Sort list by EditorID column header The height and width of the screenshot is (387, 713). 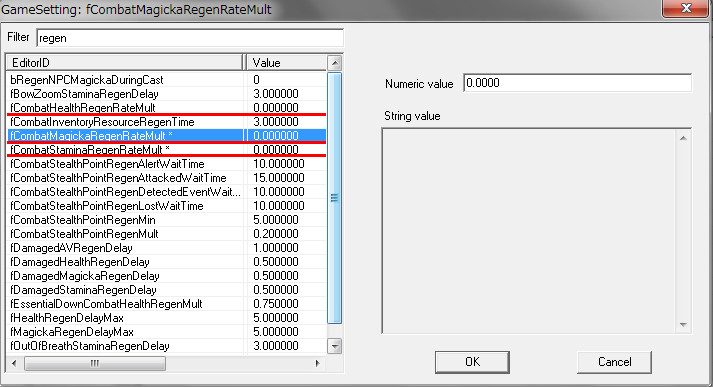point(124,62)
